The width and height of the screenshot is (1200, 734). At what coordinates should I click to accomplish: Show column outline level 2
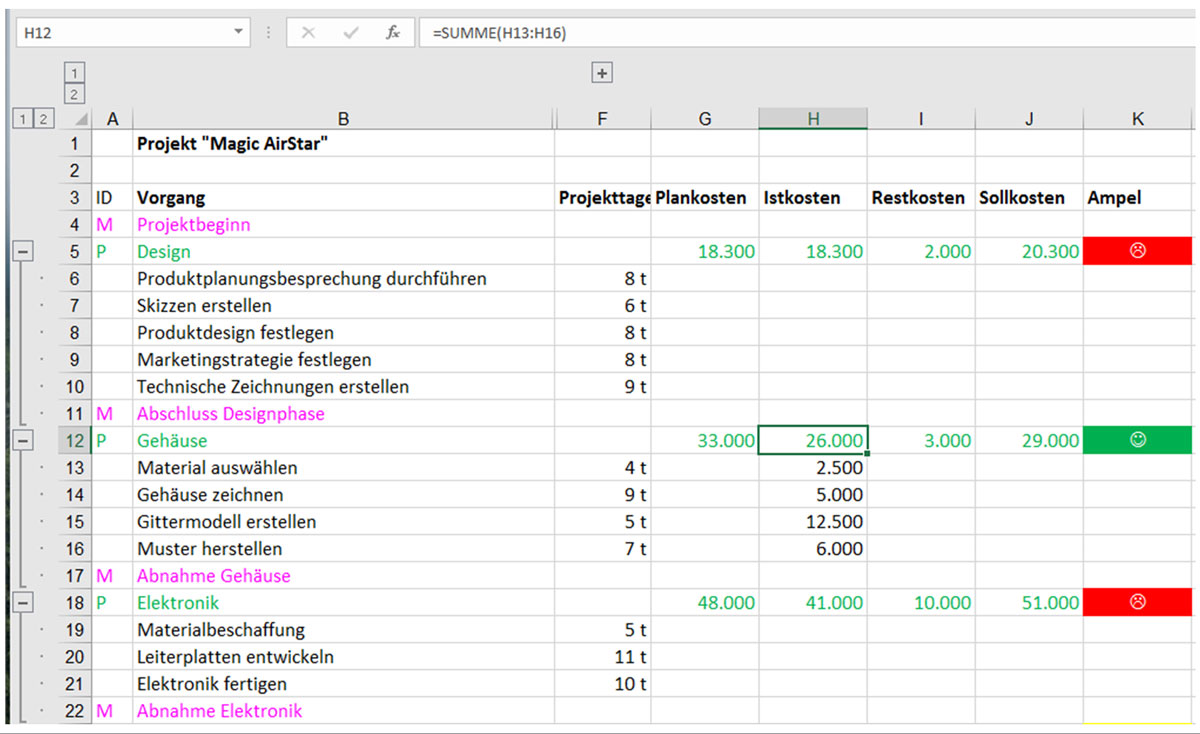tap(74, 94)
